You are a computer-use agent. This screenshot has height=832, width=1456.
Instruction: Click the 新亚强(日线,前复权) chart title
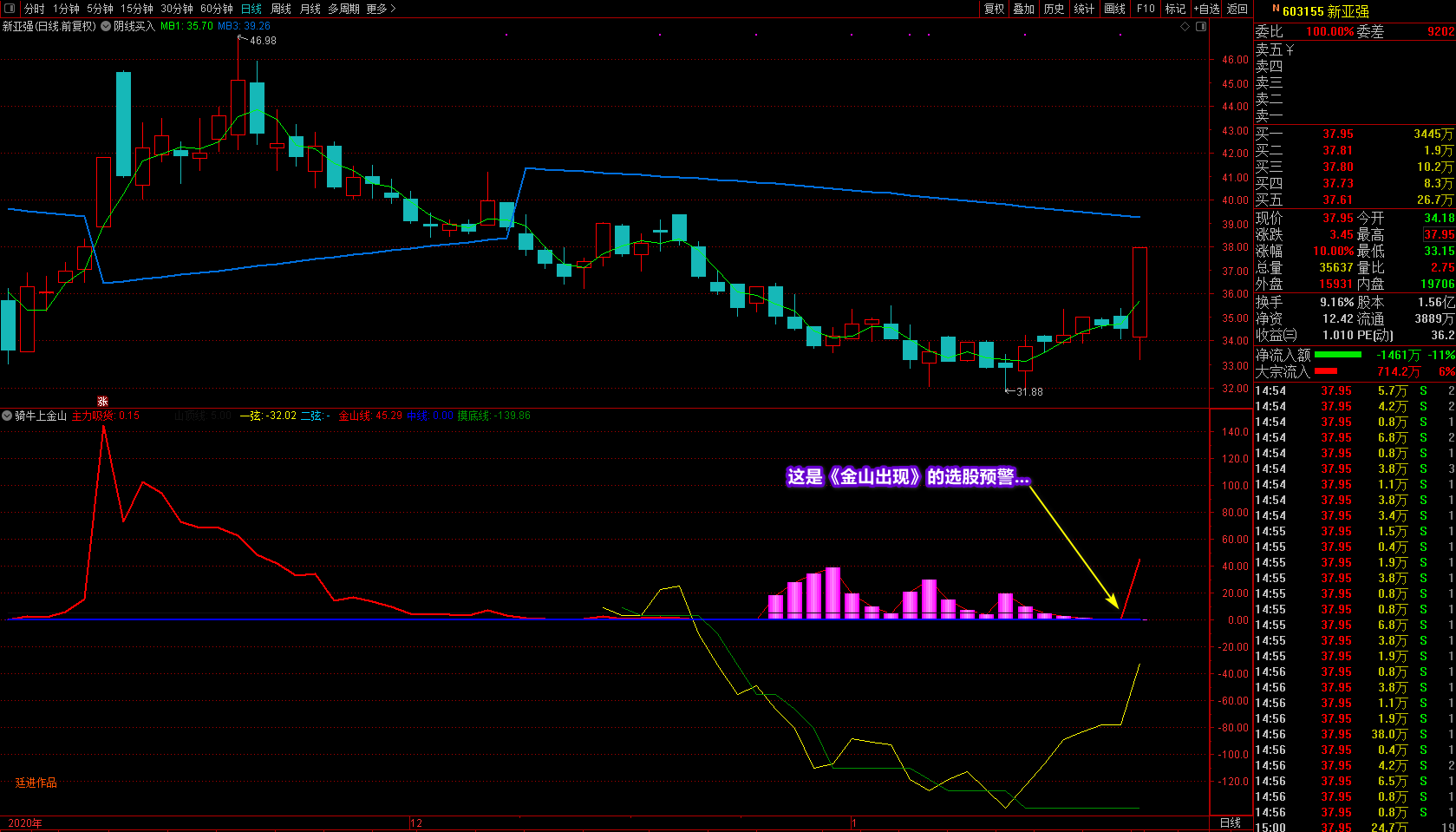coord(49,26)
